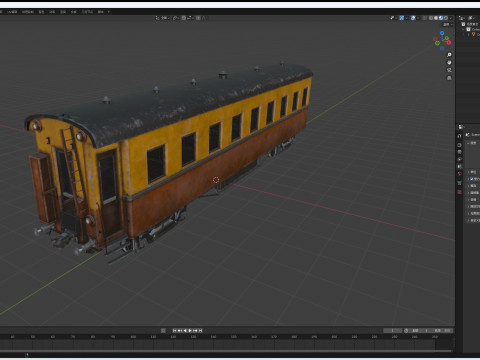The height and width of the screenshot is (360, 480).
Task: Select the orange object icon in outliner
Action: click(x=473, y=34)
